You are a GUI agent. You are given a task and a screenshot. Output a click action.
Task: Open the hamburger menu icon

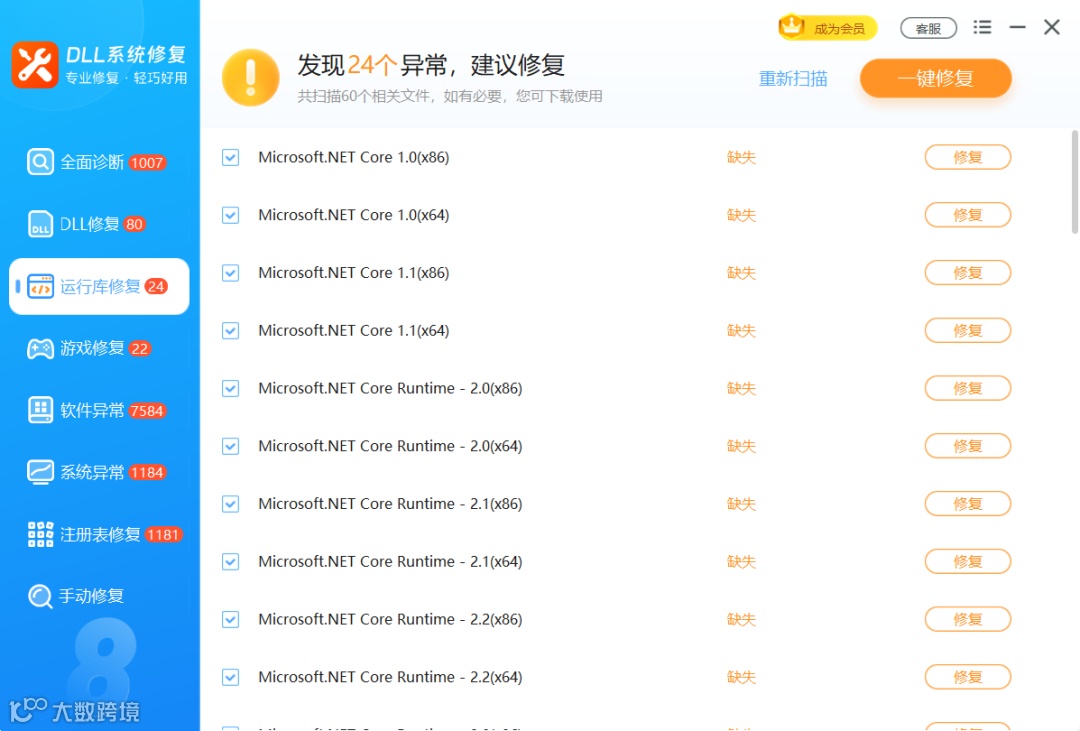(x=982, y=27)
